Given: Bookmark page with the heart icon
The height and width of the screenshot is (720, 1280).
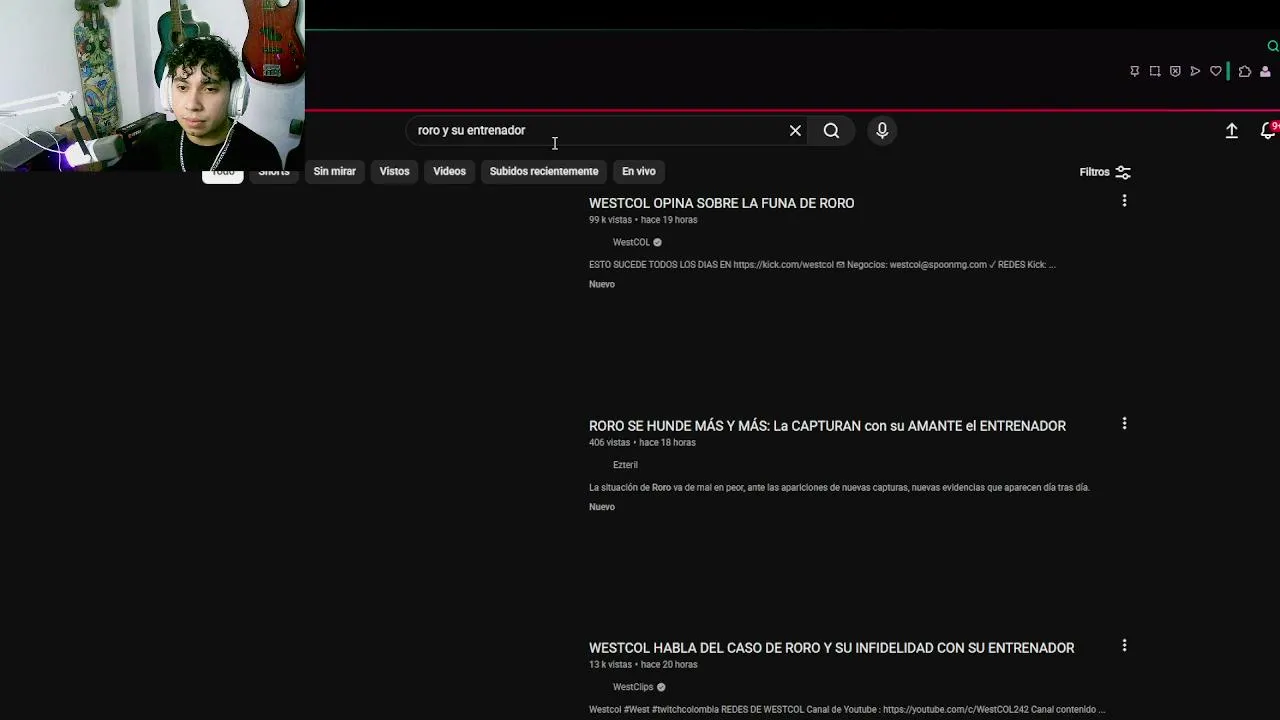Looking at the screenshot, I should coord(1216,72).
